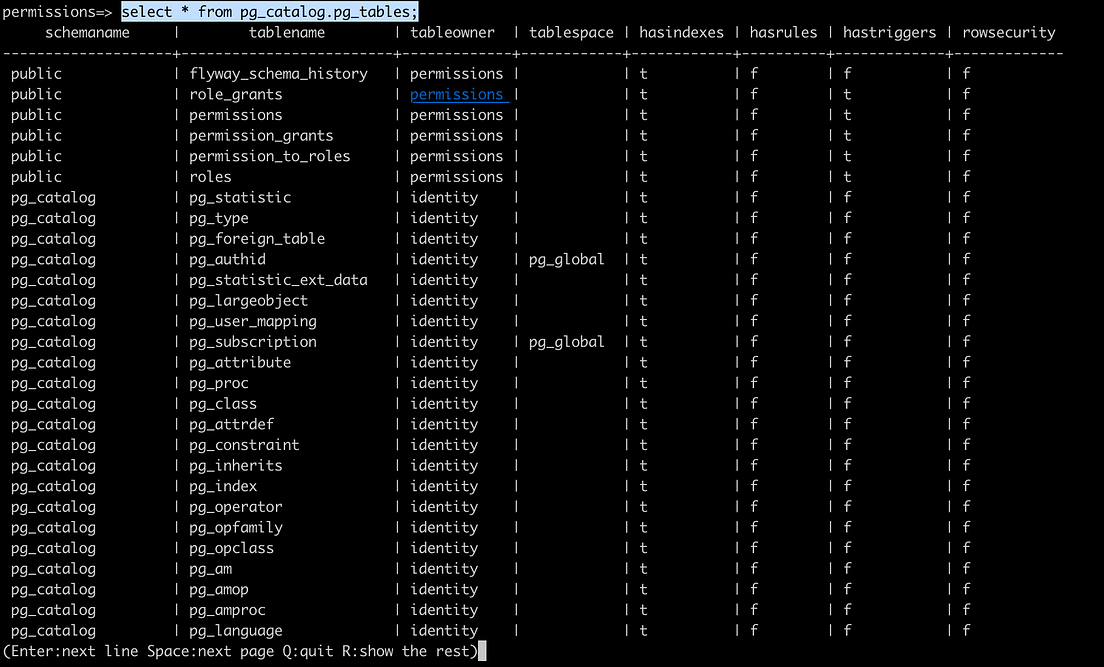Viewport: 1104px width, 667px height.
Task: Select the pg_largeobject table name
Action: click(248, 300)
